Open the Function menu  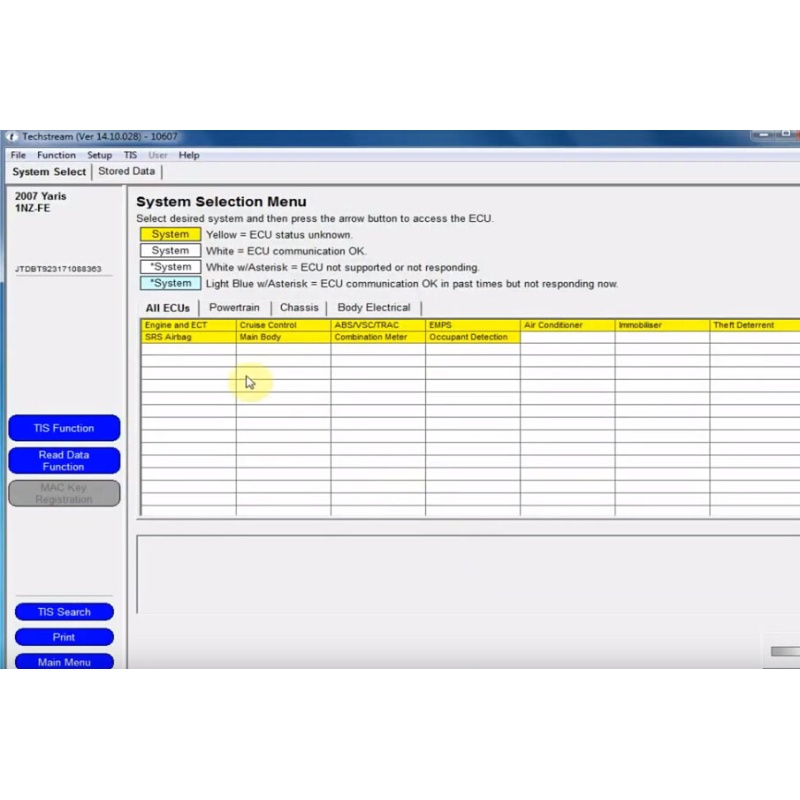click(x=56, y=155)
